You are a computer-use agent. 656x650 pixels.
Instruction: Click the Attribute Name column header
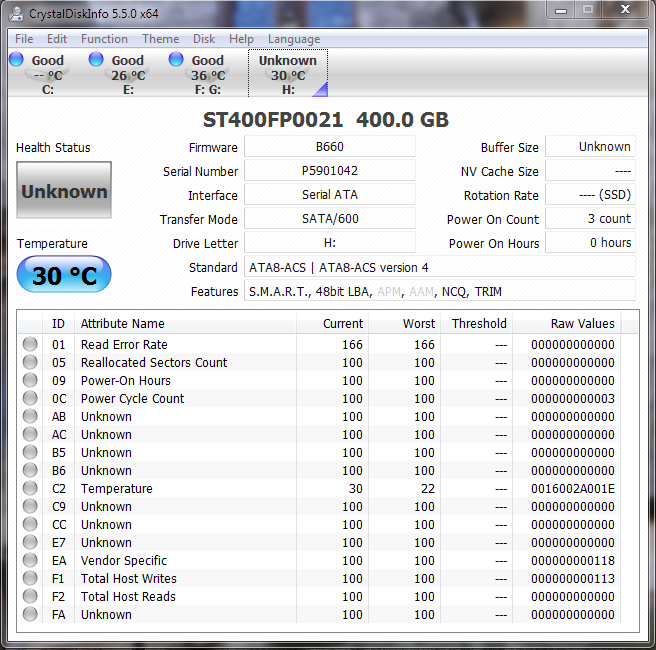click(122, 324)
